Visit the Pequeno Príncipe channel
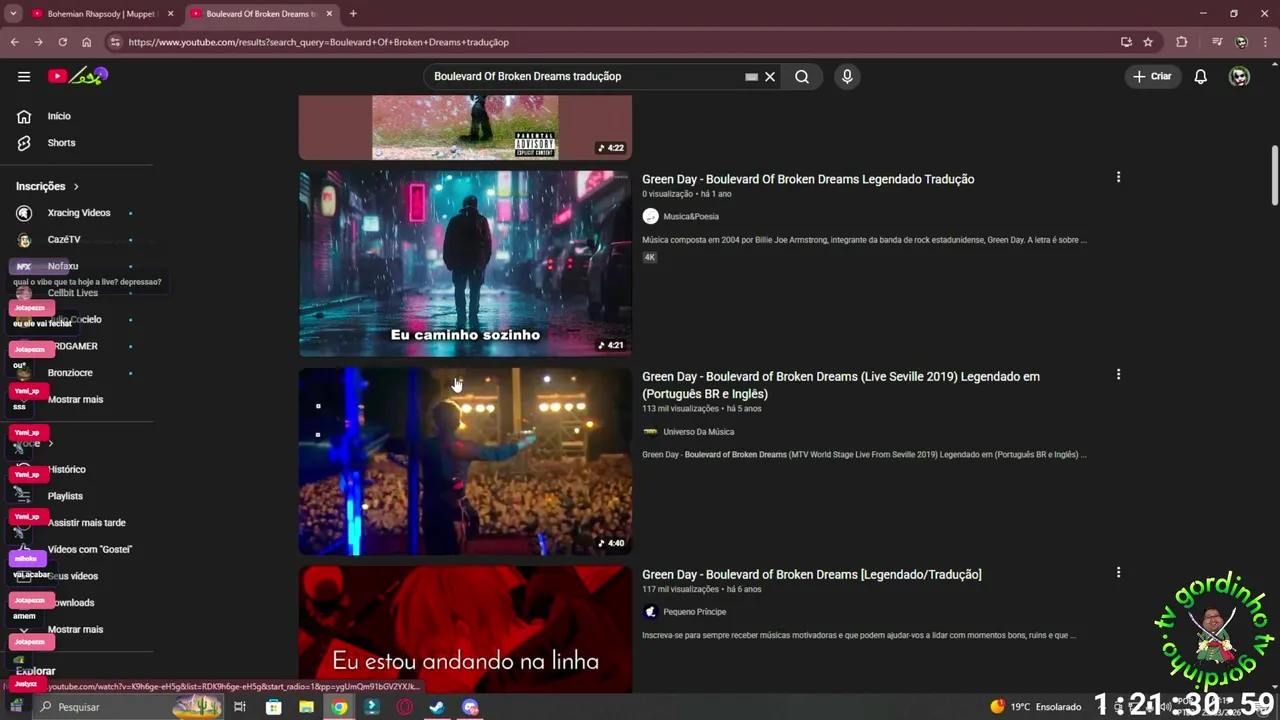This screenshot has height=720, width=1280. (694, 612)
